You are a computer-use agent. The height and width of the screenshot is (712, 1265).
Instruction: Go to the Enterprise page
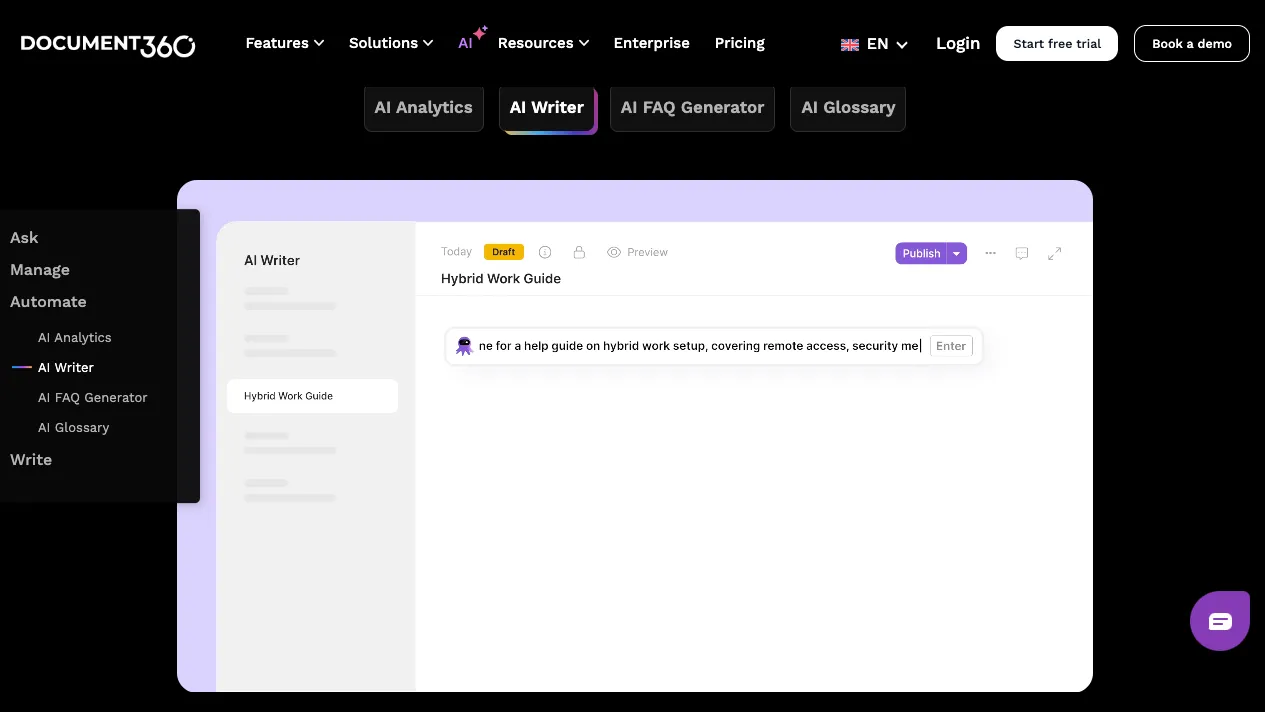coord(651,43)
